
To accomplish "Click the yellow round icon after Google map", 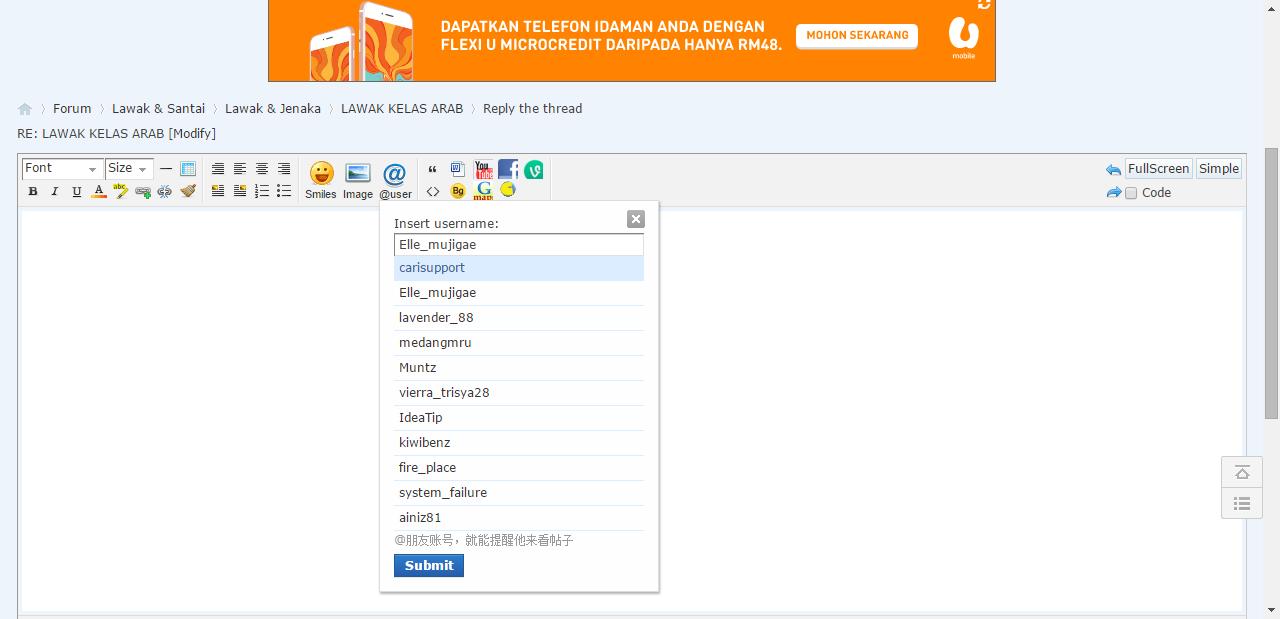I will pyautogui.click(x=508, y=189).
